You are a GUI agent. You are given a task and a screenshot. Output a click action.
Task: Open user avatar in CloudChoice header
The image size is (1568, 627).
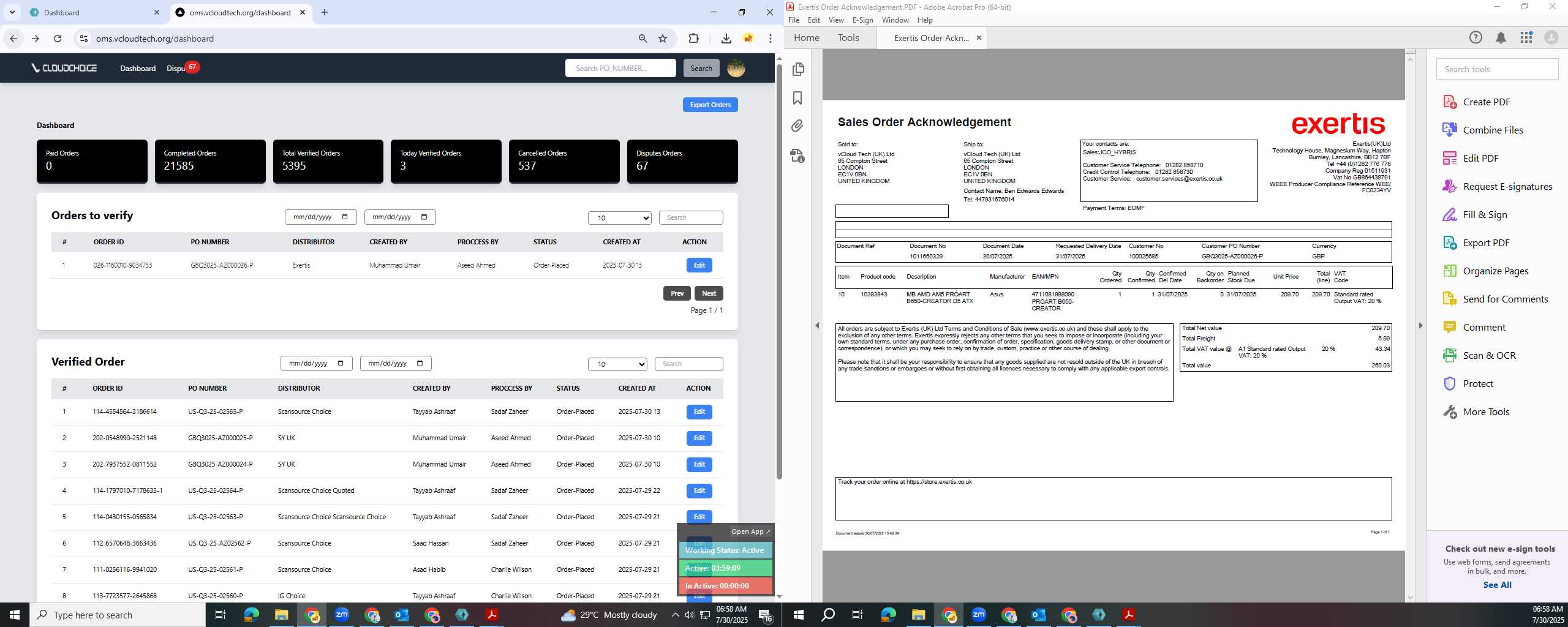[736, 68]
